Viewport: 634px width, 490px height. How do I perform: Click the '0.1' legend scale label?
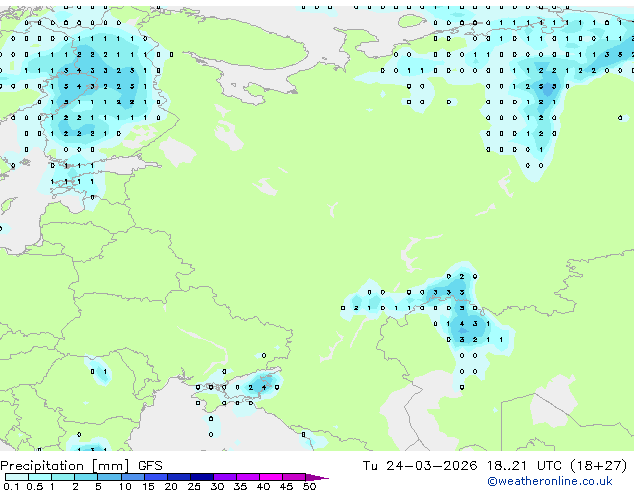pos(11,486)
